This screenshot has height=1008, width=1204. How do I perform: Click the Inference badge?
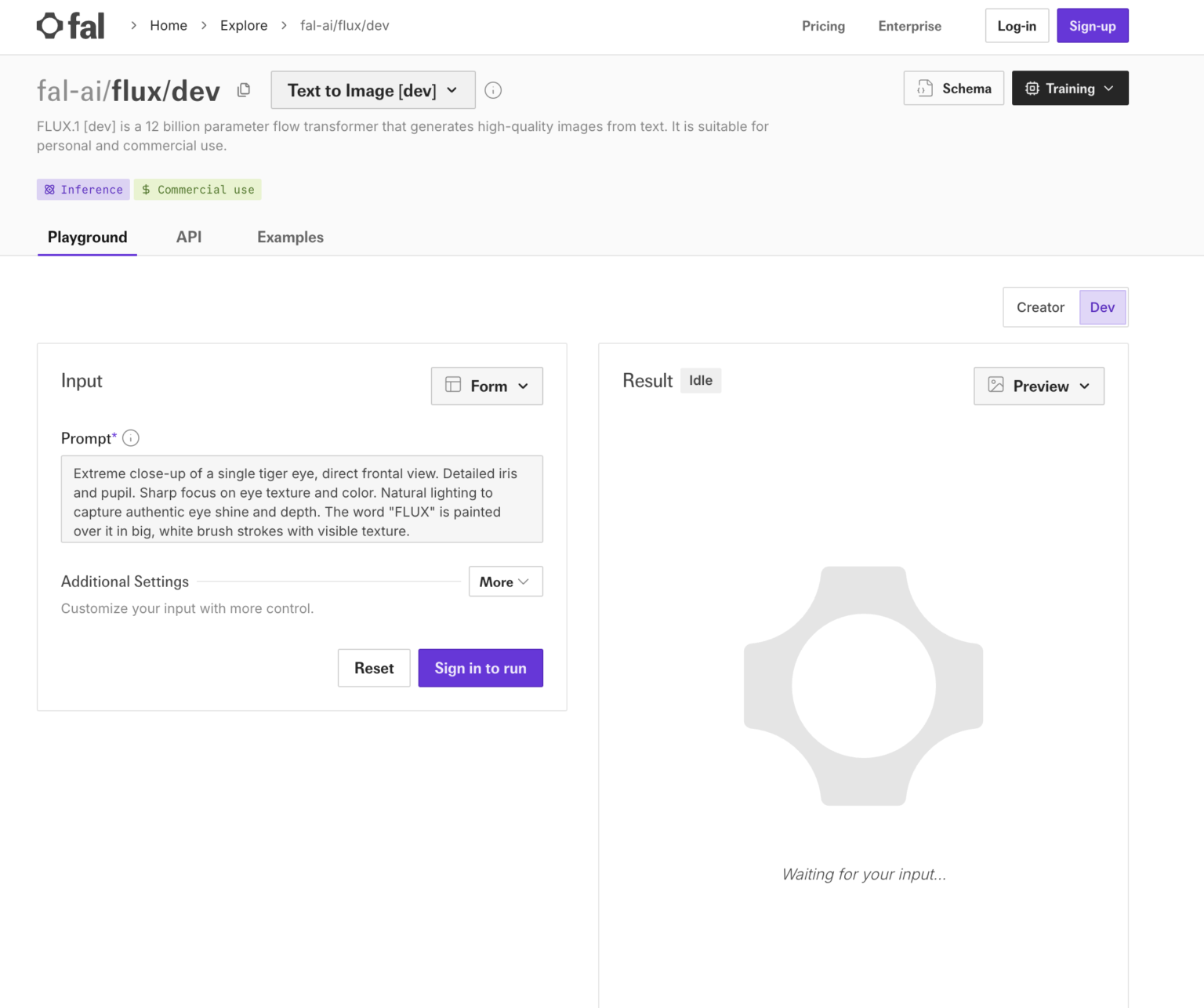tap(83, 189)
